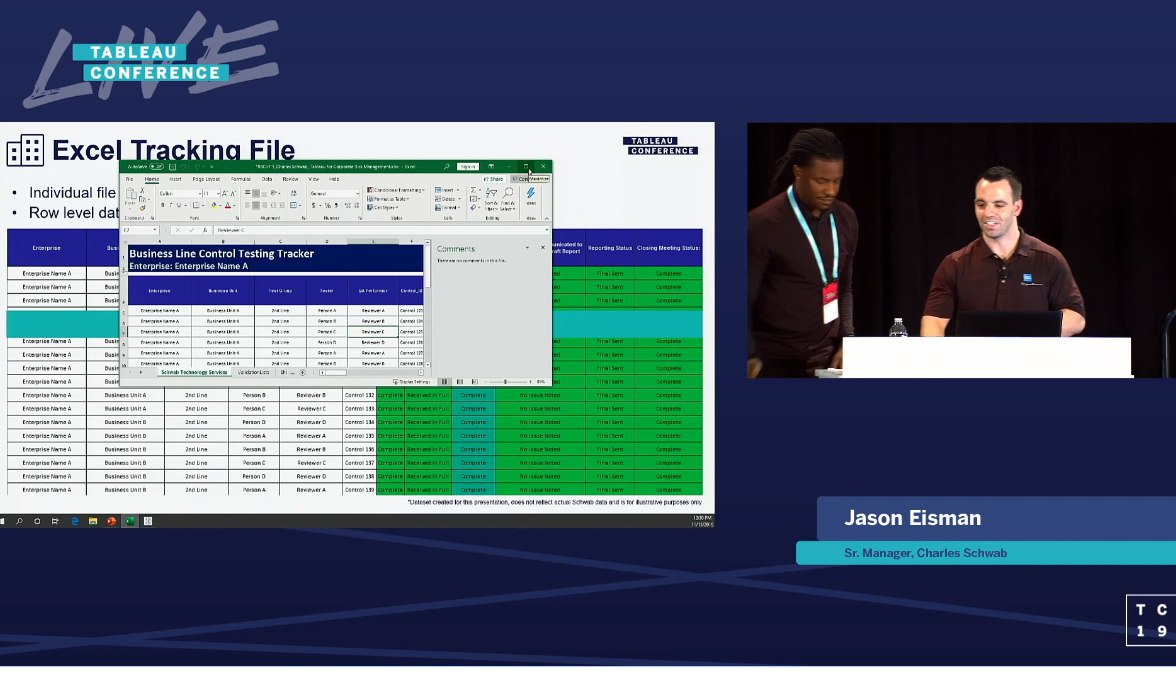This screenshot has width=1176, height=680.
Task: Collapse the ribbon with the chevron
Action: coord(547,218)
